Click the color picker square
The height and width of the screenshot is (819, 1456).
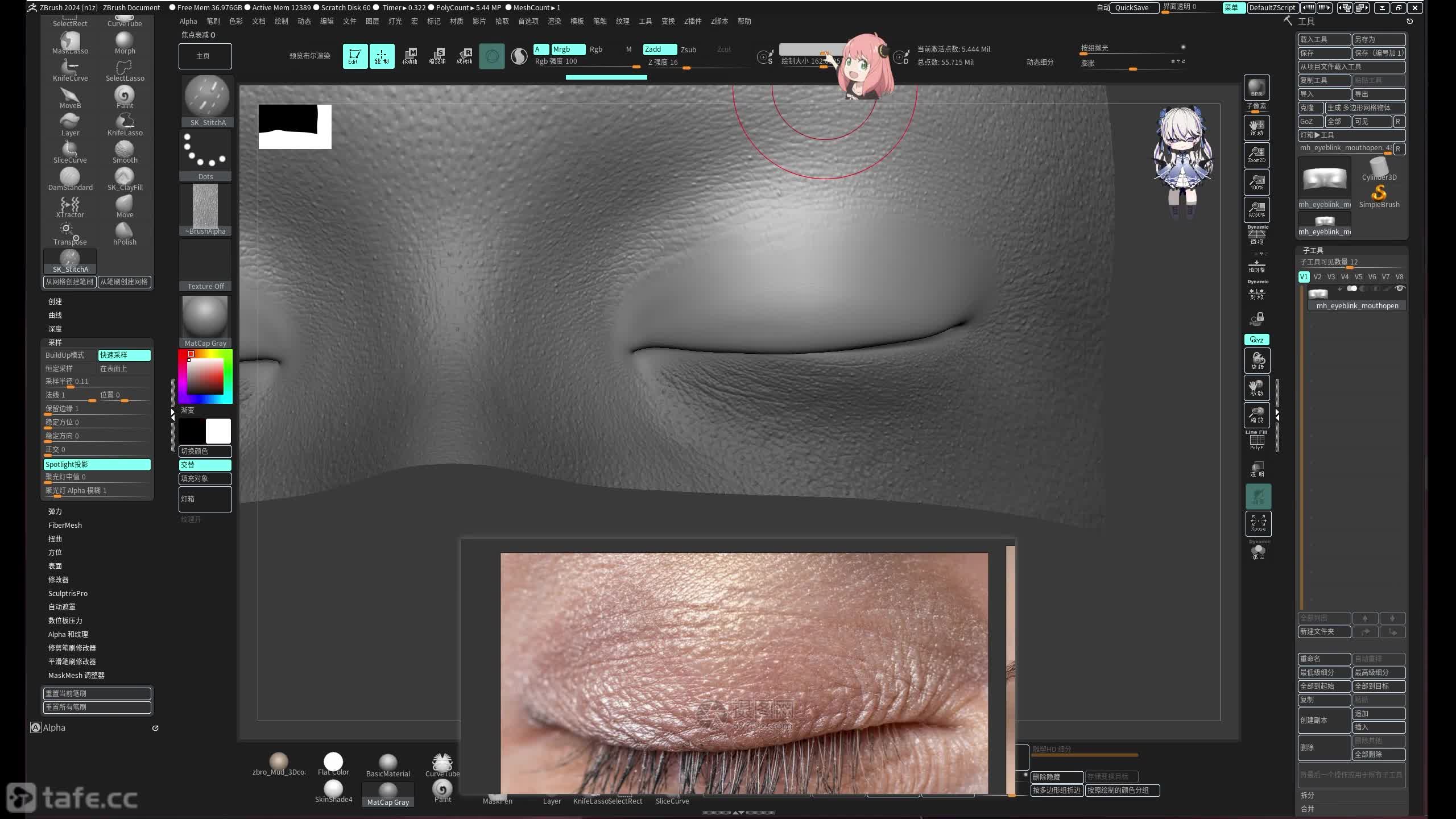205,377
